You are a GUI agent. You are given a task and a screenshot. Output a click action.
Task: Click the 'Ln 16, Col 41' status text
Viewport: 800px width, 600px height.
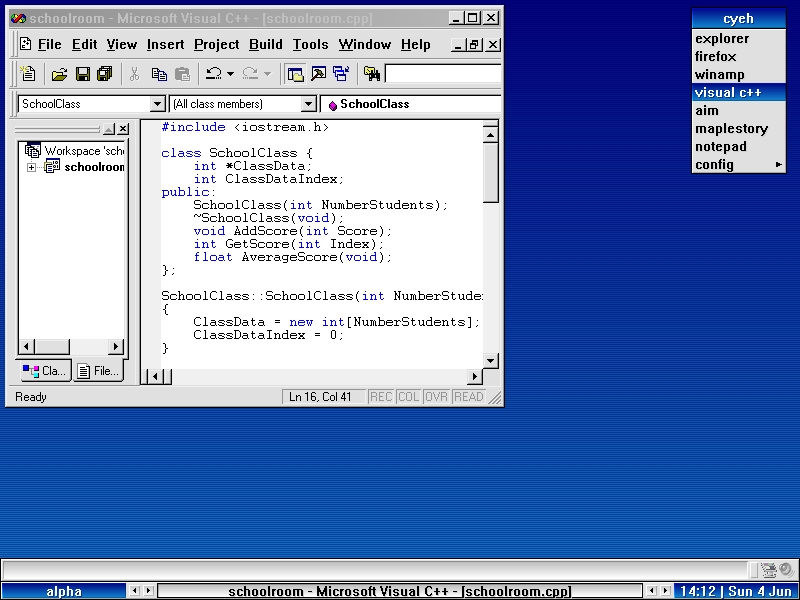coord(320,397)
